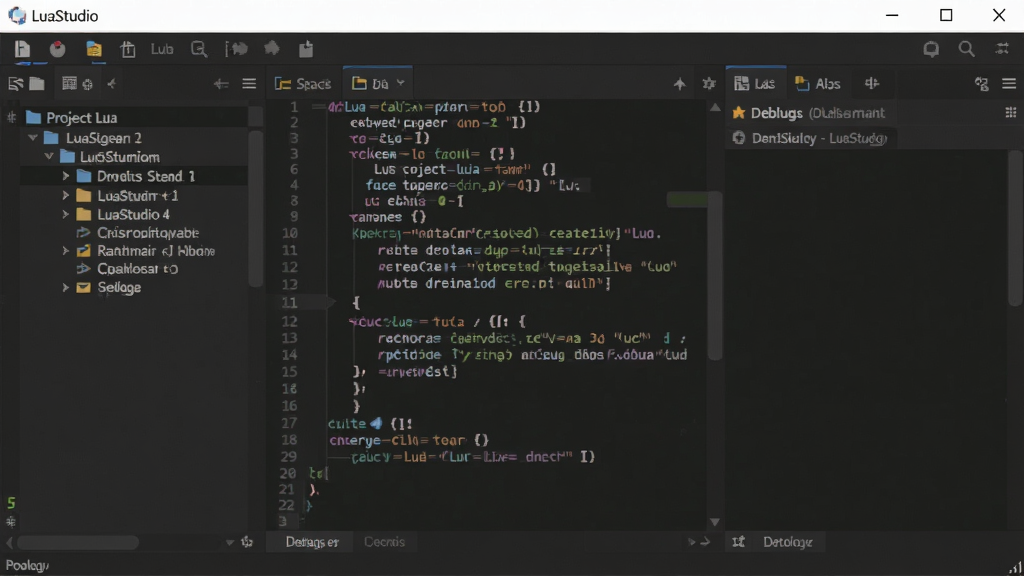This screenshot has width=1024, height=576.
Task: Select the Crisropitqvable file
Action: [x=138, y=232]
